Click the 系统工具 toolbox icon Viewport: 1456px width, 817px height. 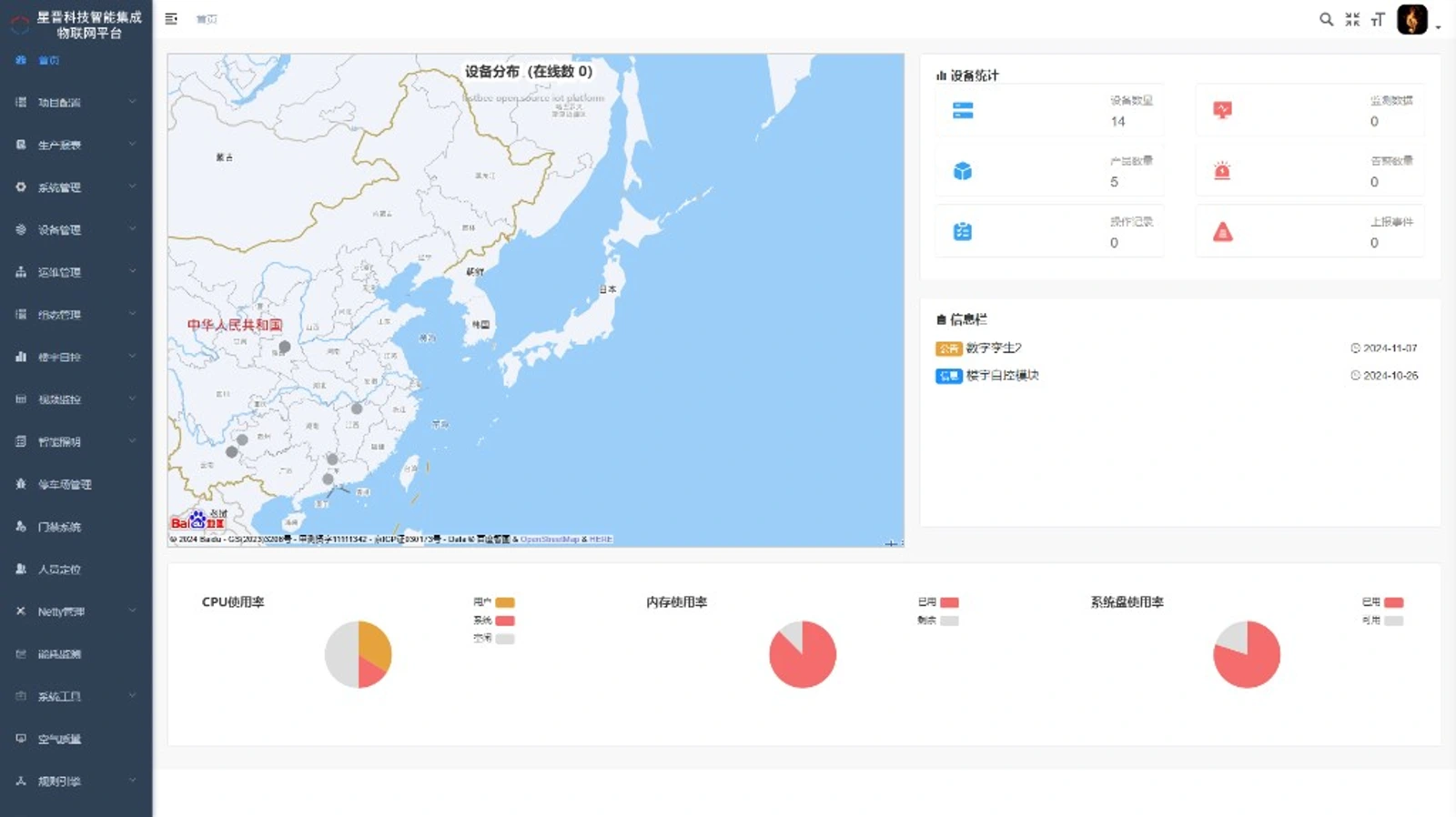coord(20,696)
